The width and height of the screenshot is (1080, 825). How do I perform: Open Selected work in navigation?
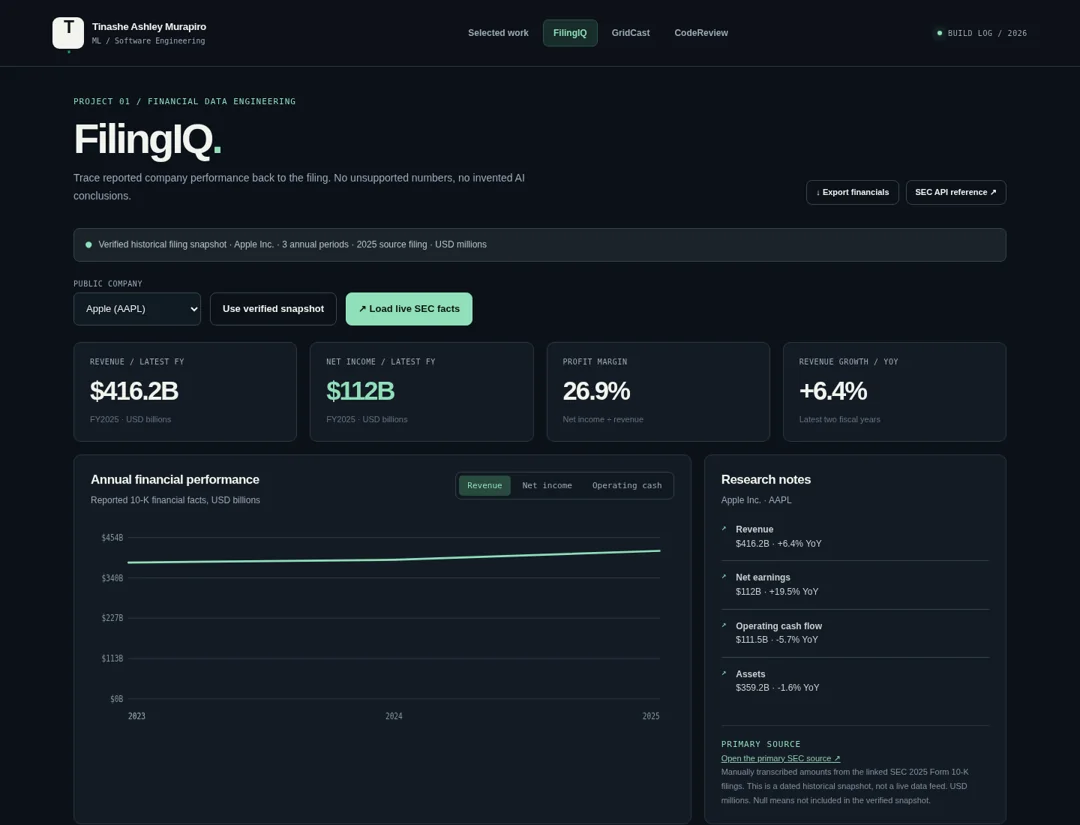[x=498, y=33]
